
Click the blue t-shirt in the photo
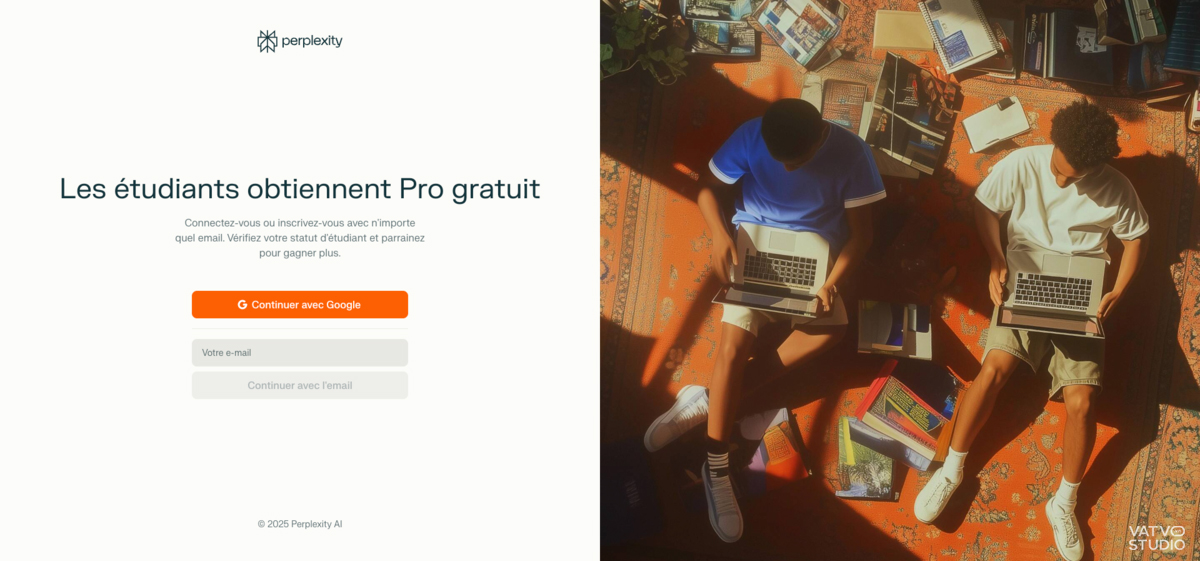click(797, 178)
